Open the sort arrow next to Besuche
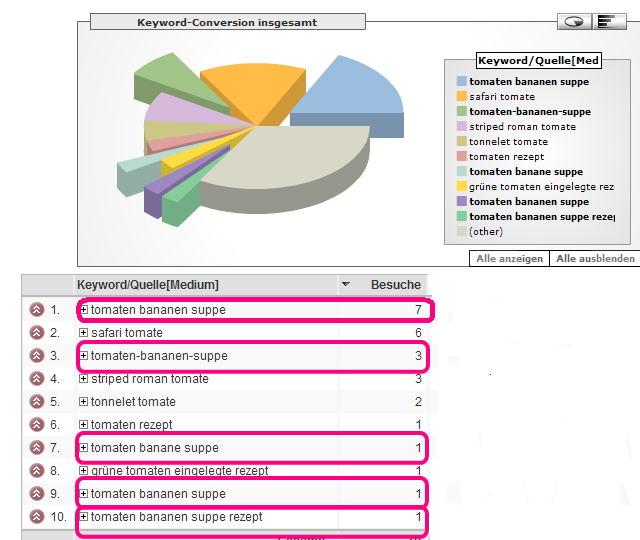 [x=346, y=285]
